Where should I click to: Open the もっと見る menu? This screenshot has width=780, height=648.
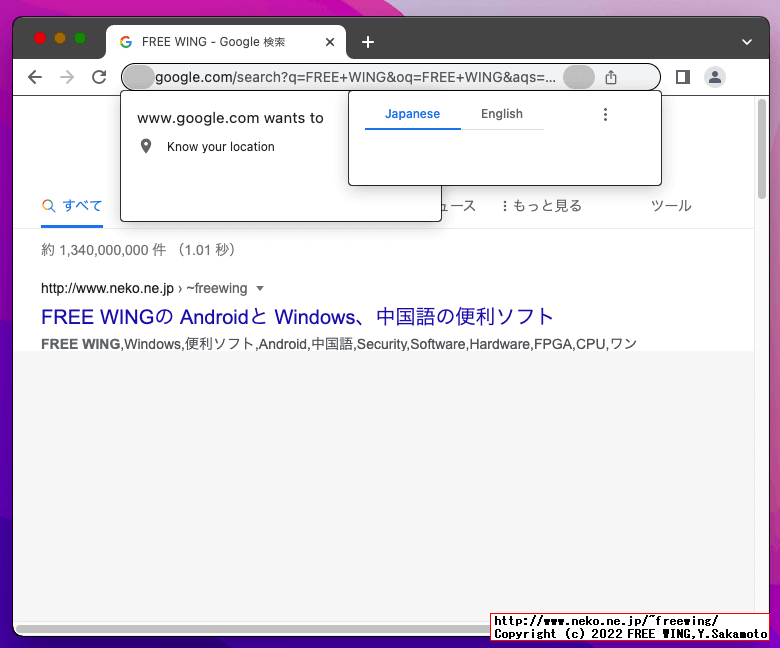pos(541,205)
